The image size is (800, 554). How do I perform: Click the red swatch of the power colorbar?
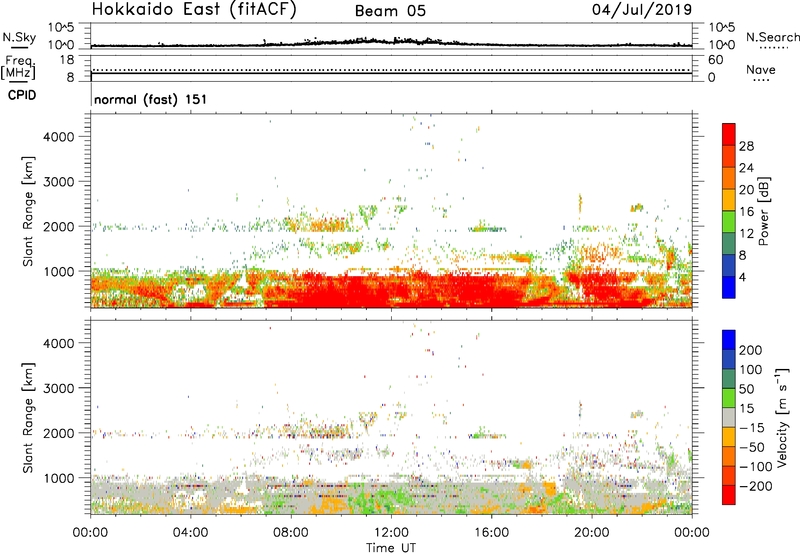(729, 134)
